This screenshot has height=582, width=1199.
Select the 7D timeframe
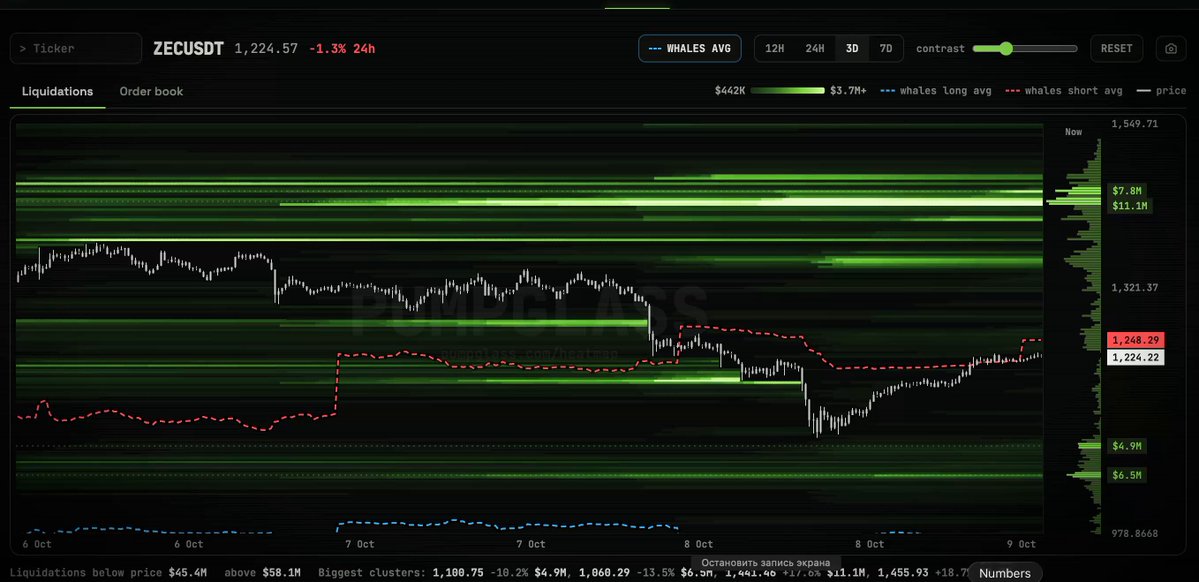[885, 48]
